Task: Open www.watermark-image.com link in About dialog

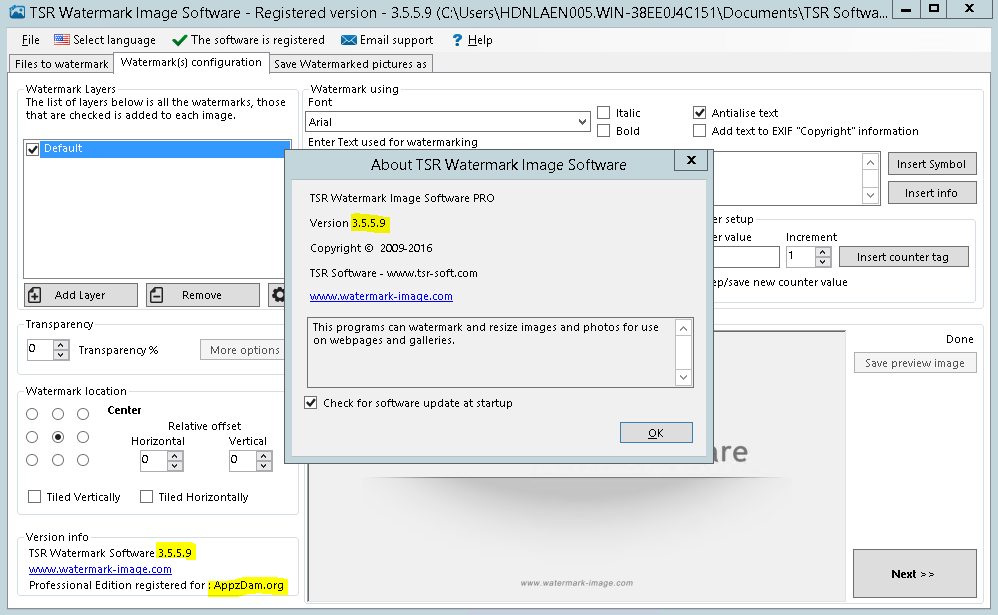Action: [x=381, y=296]
